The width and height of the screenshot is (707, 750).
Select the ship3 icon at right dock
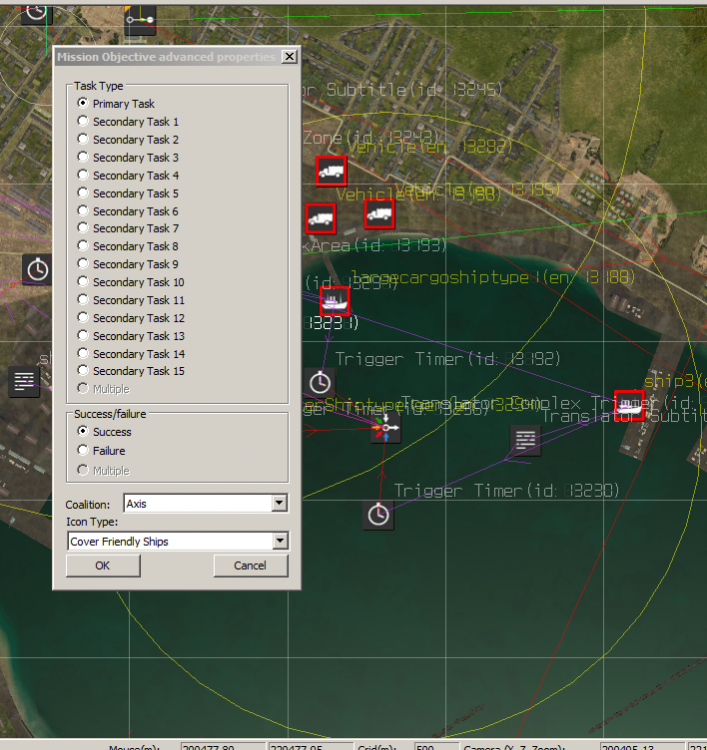(x=629, y=404)
